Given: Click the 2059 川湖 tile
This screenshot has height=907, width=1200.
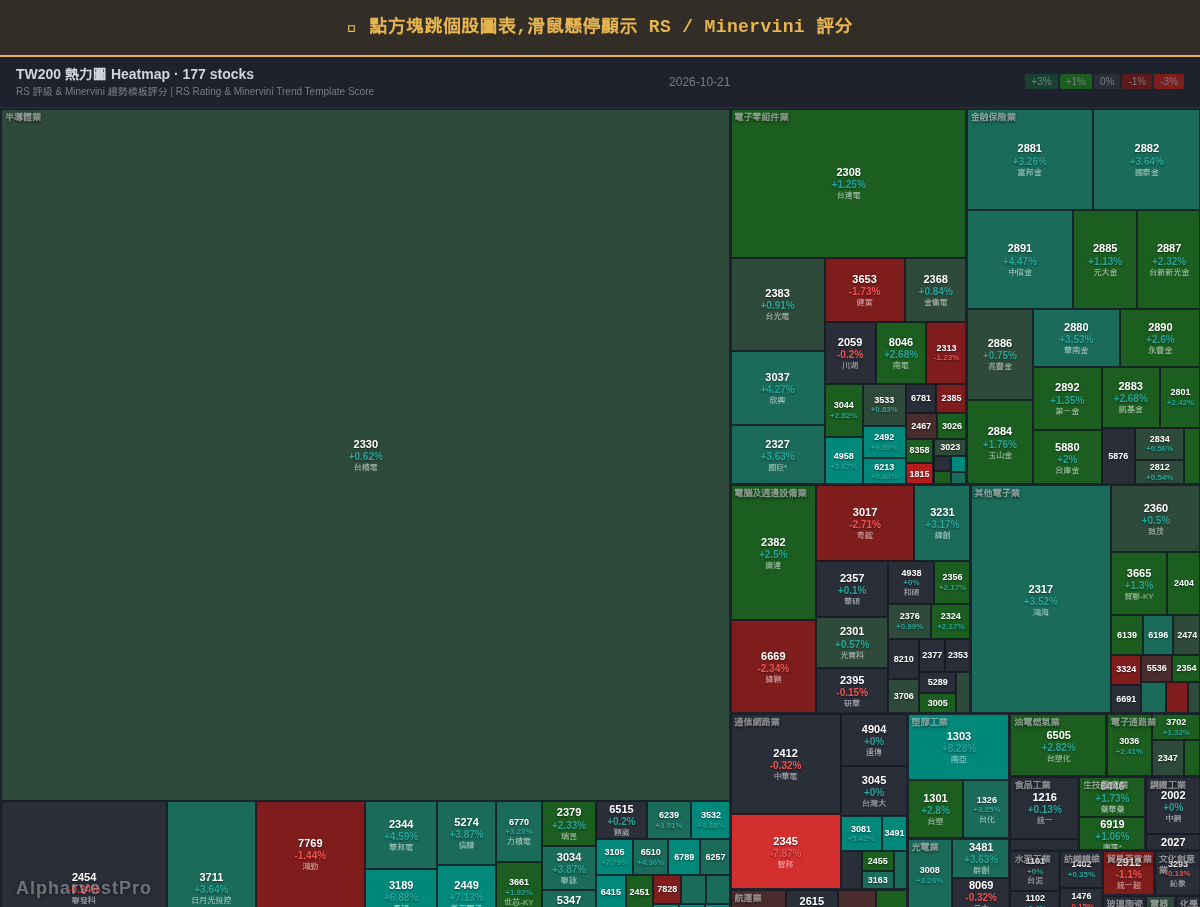Looking at the screenshot, I should coord(850,353).
